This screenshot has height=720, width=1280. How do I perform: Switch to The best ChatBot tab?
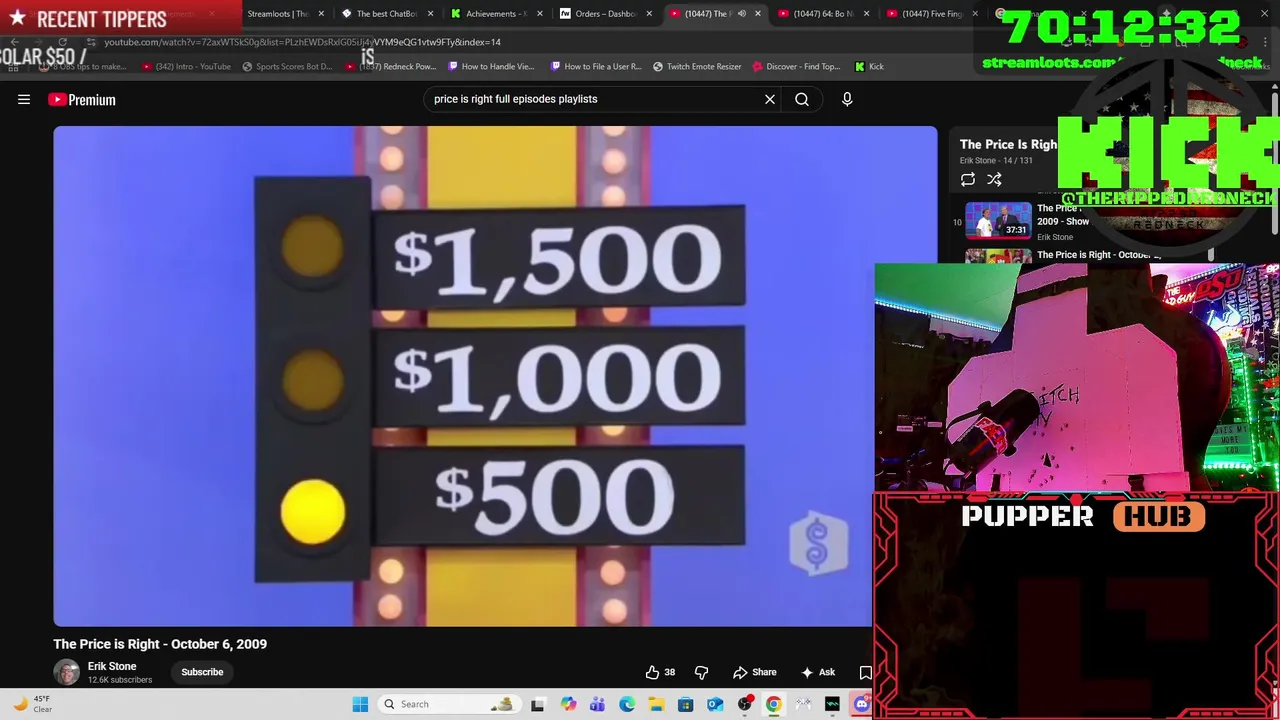tap(386, 14)
